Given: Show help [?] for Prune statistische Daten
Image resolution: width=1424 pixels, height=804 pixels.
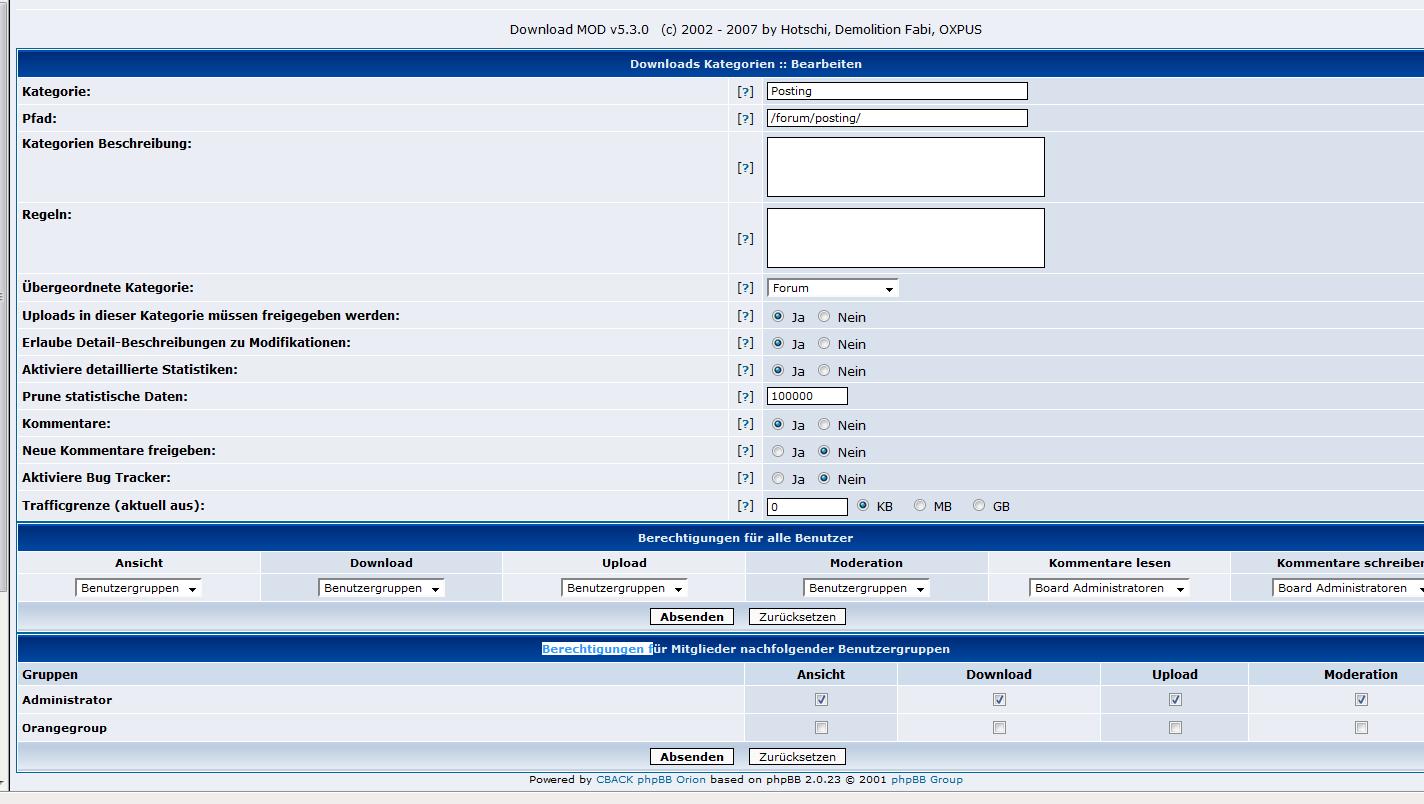Looking at the screenshot, I should (745, 397).
